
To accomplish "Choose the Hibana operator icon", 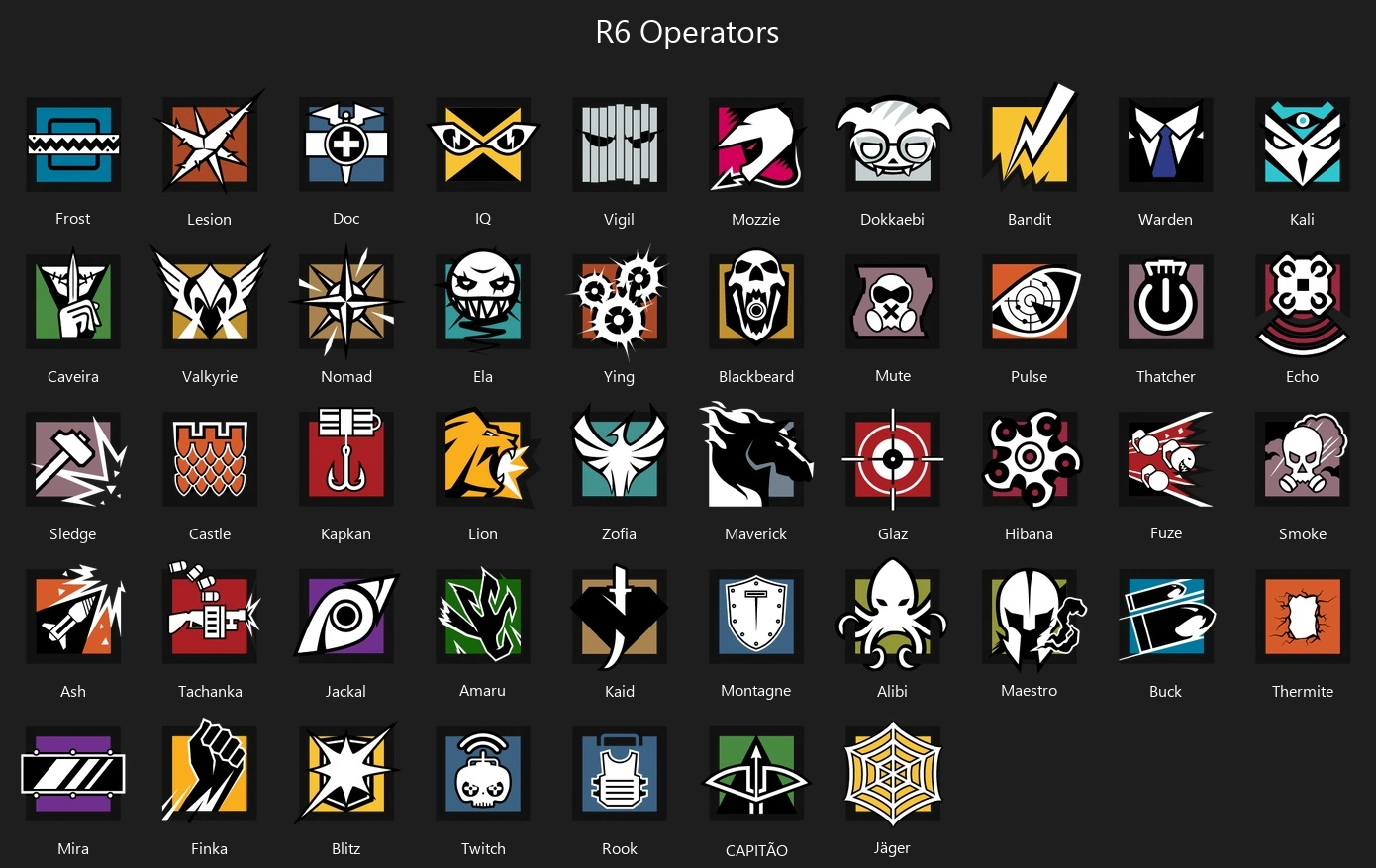I will point(1030,459).
